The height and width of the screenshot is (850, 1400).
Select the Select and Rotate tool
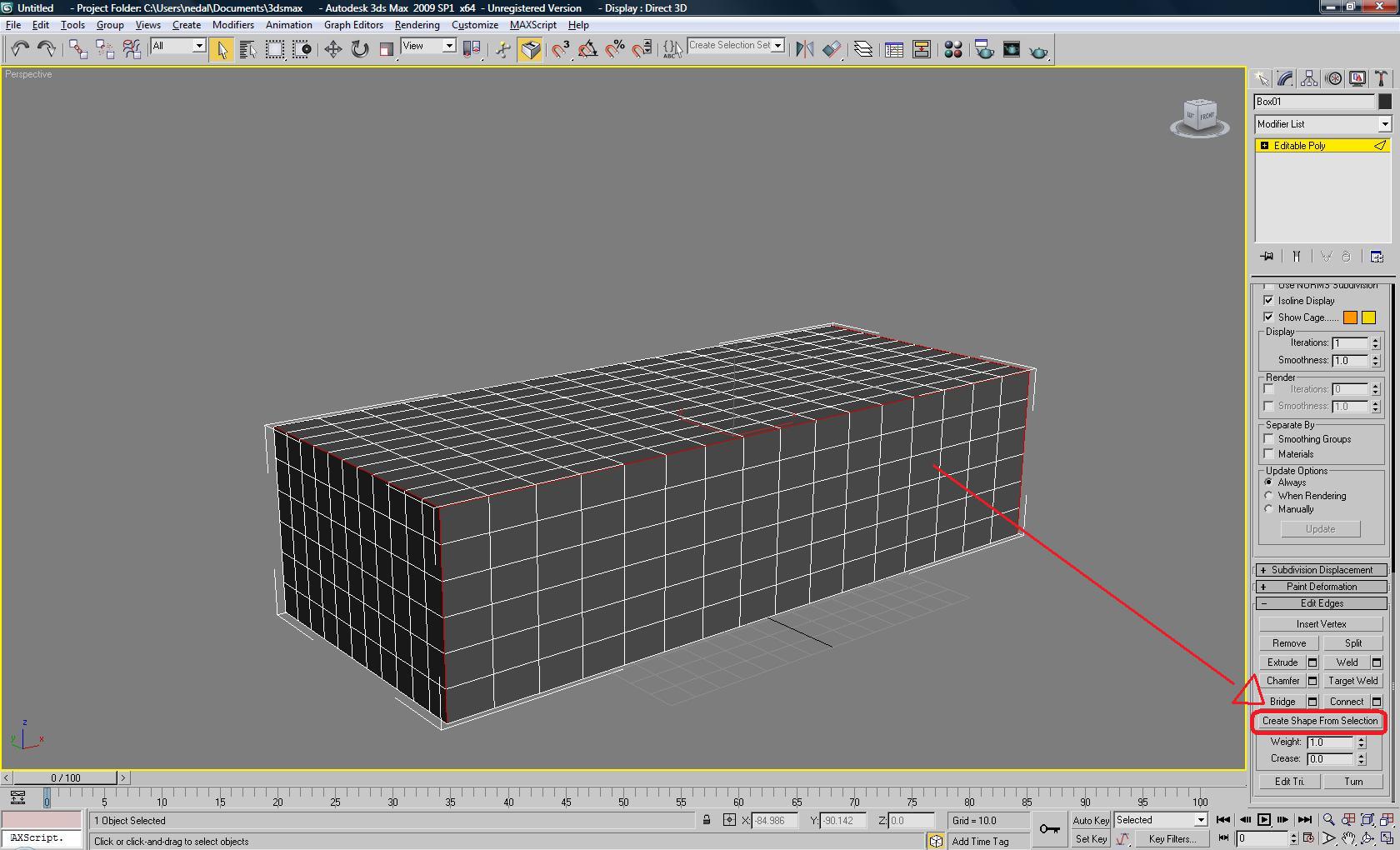[x=359, y=49]
